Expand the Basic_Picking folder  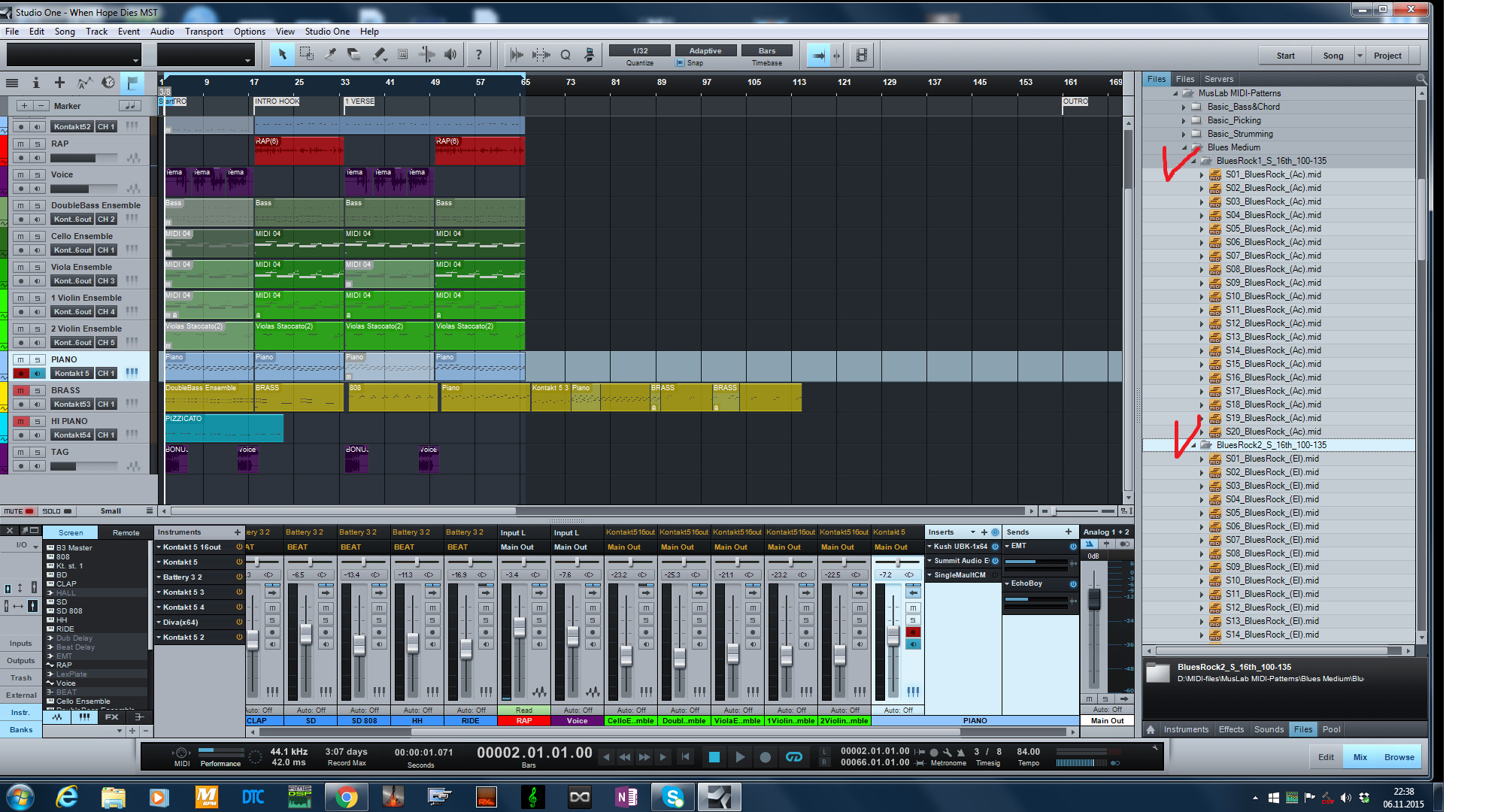1184,120
